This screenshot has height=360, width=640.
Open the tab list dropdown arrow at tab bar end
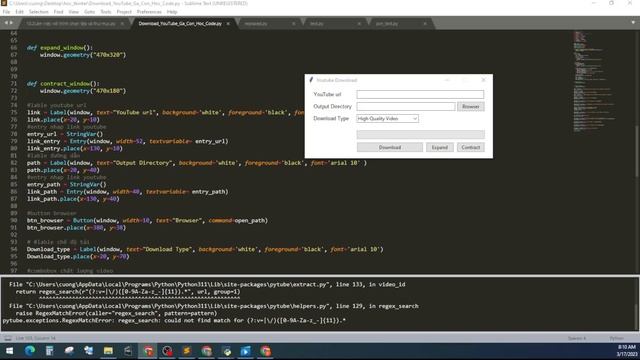633,23
